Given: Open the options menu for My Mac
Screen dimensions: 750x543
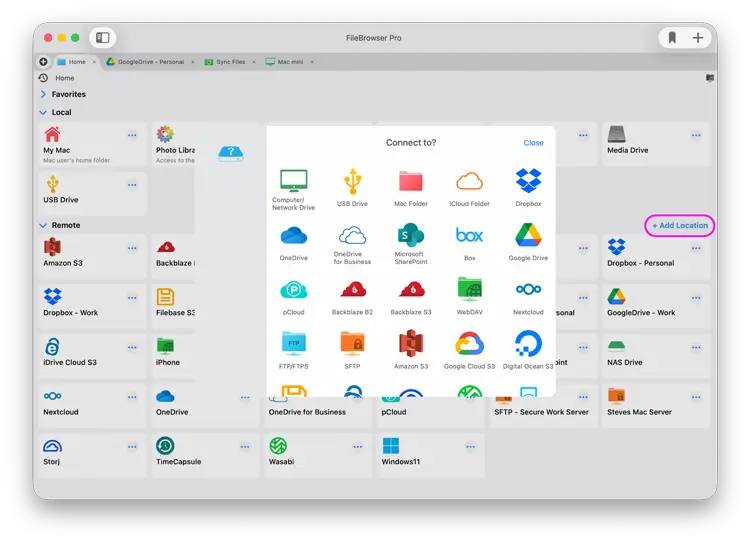Looking at the screenshot, I should pyautogui.click(x=132, y=135).
